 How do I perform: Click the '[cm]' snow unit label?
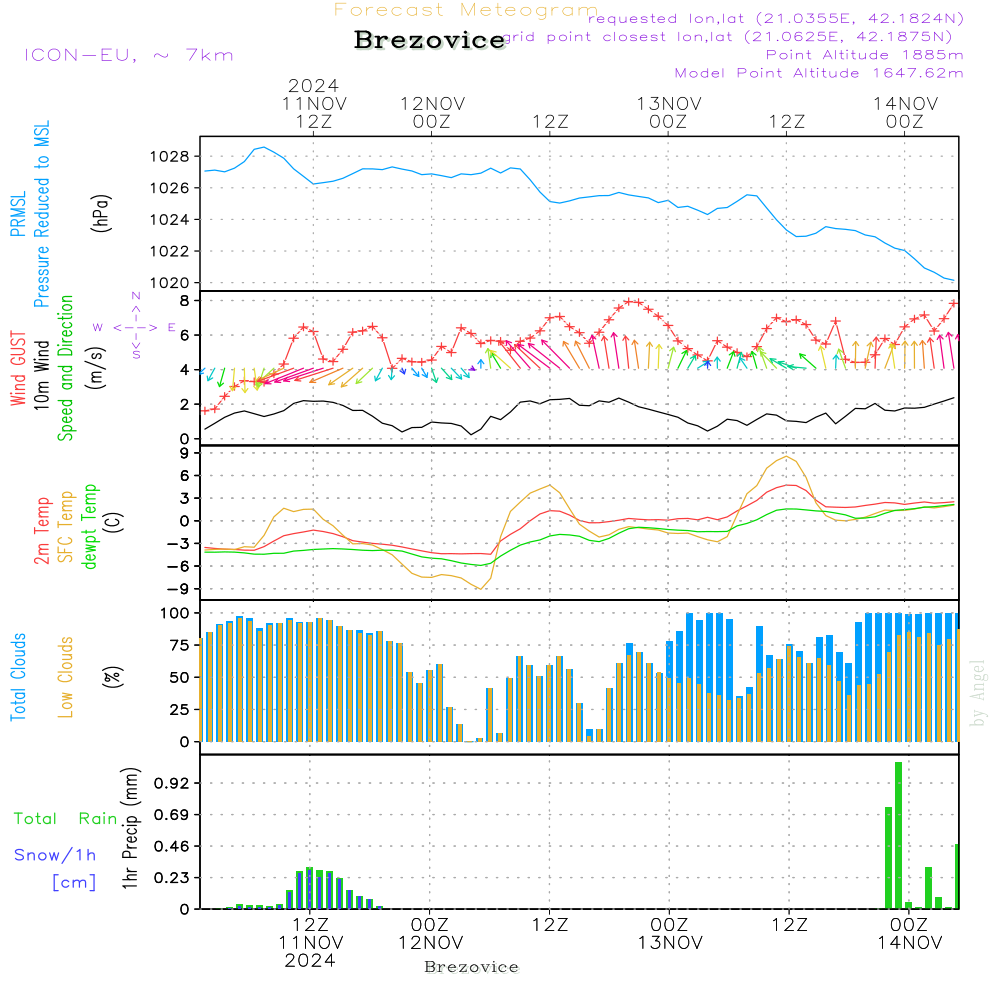coord(74,882)
